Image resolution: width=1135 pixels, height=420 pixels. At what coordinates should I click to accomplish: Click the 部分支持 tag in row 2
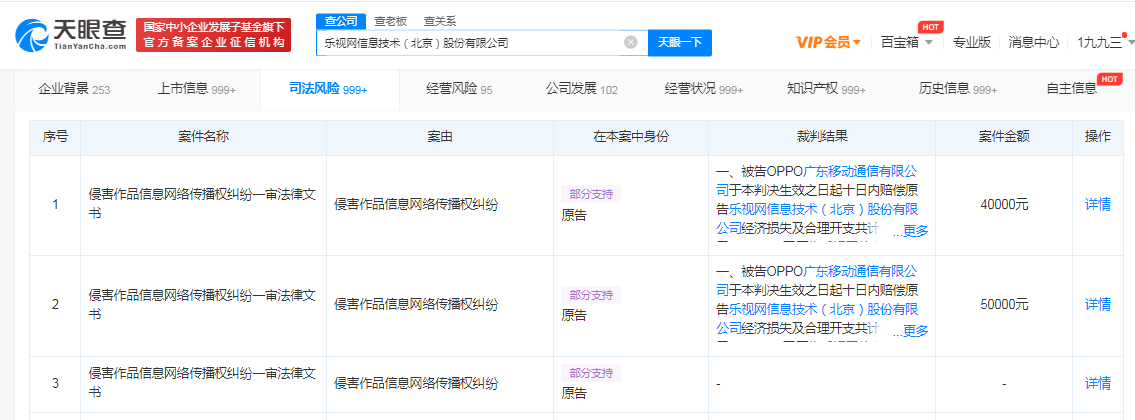[x=591, y=295]
